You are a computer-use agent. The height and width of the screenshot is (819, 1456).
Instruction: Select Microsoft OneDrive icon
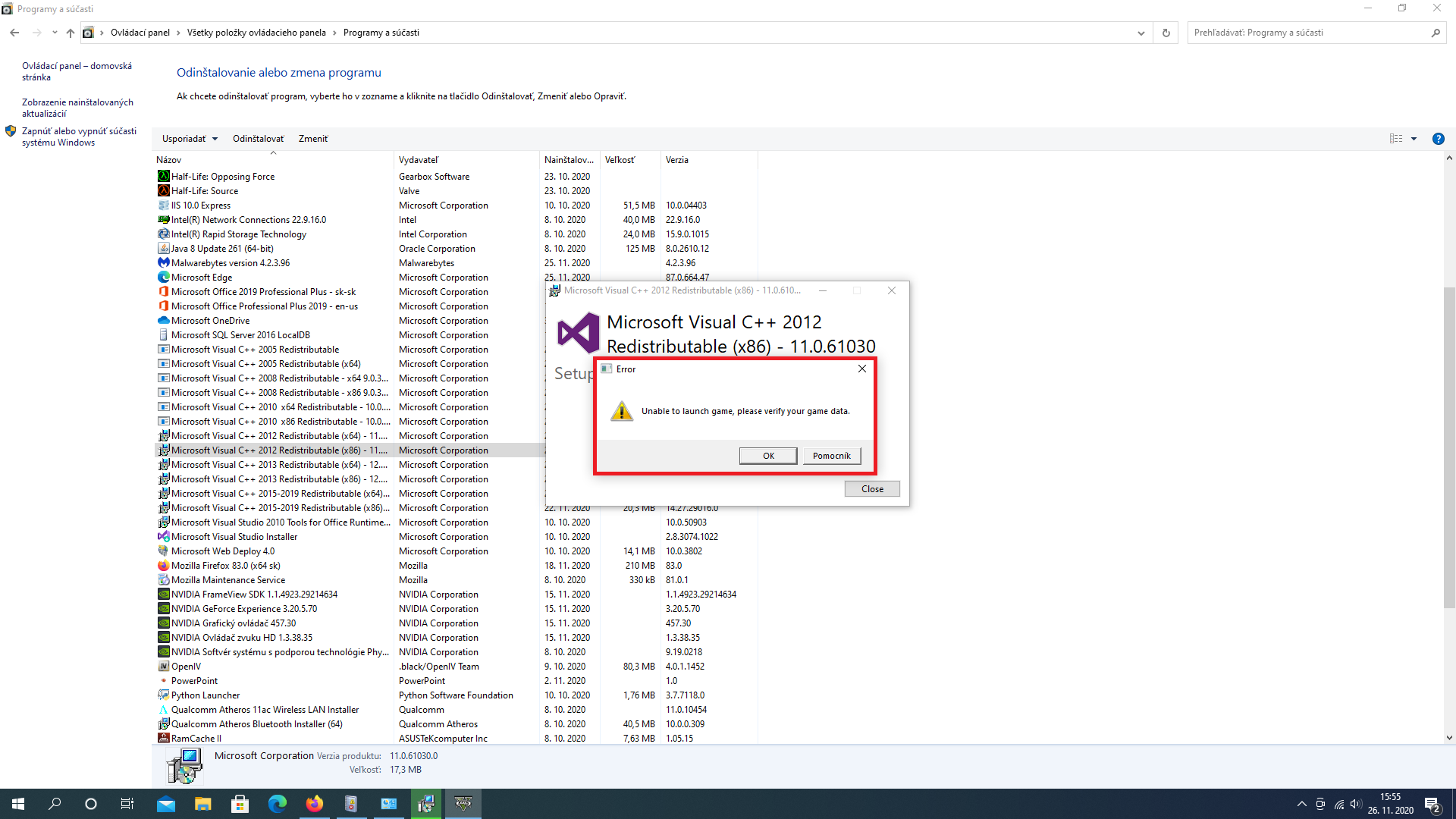(x=163, y=321)
